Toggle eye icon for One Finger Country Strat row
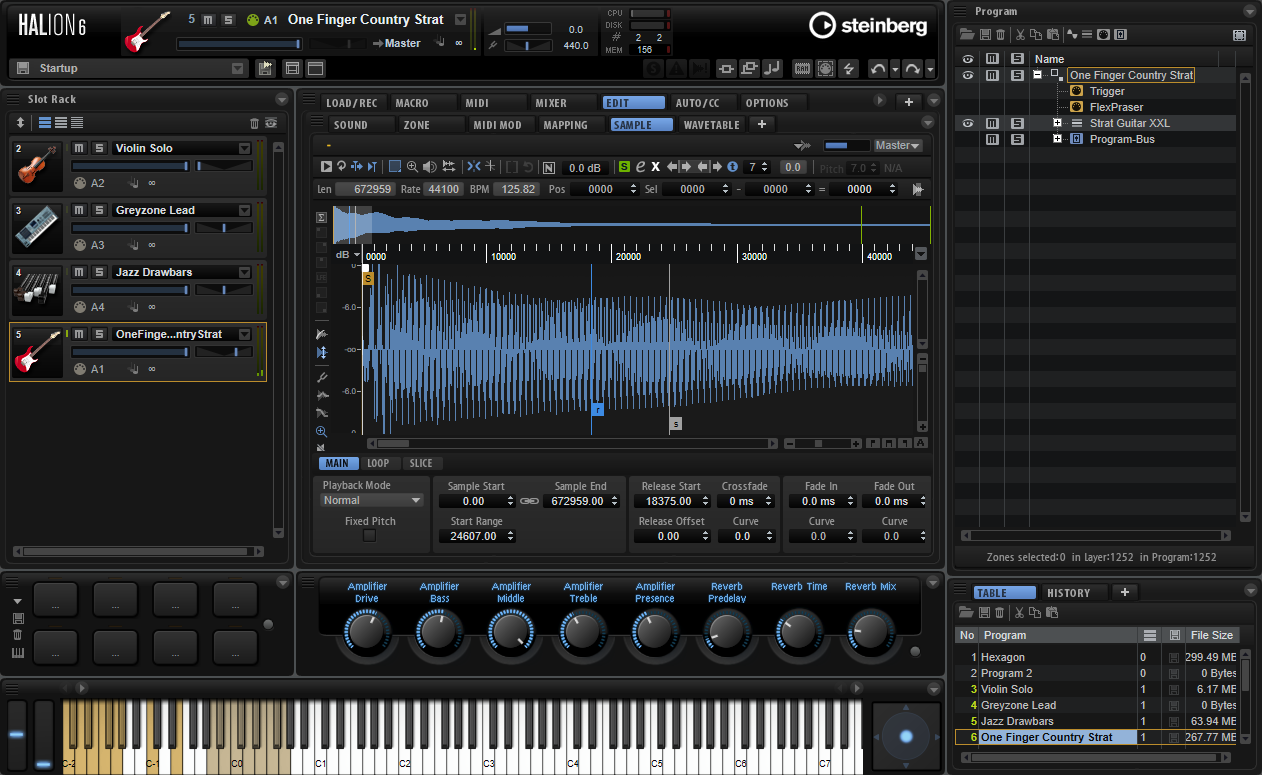Screen dimensions: 1262x775 pos(967,75)
